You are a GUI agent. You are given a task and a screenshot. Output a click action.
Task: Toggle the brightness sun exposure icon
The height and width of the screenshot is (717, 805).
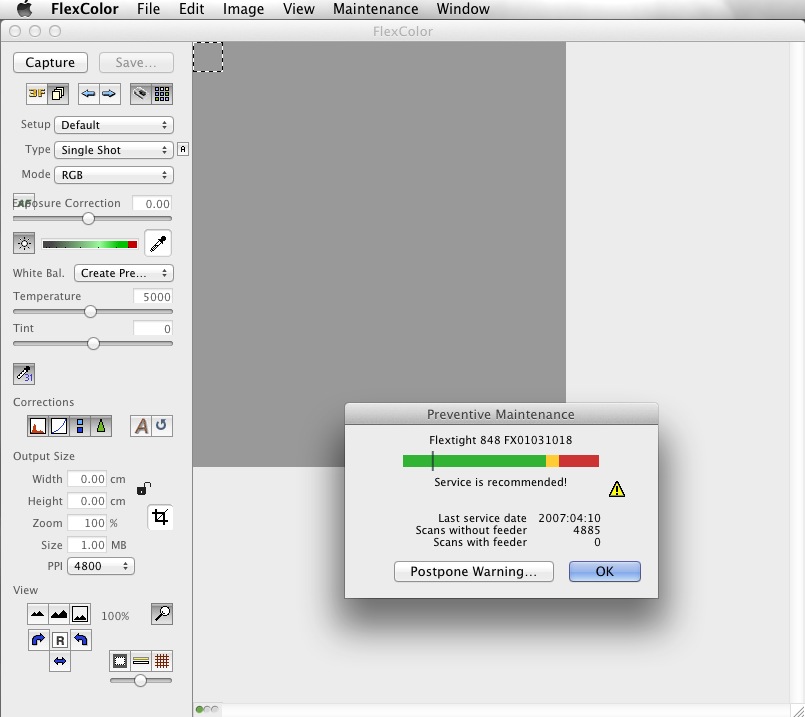pyautogui.click(x=24, y=243)
